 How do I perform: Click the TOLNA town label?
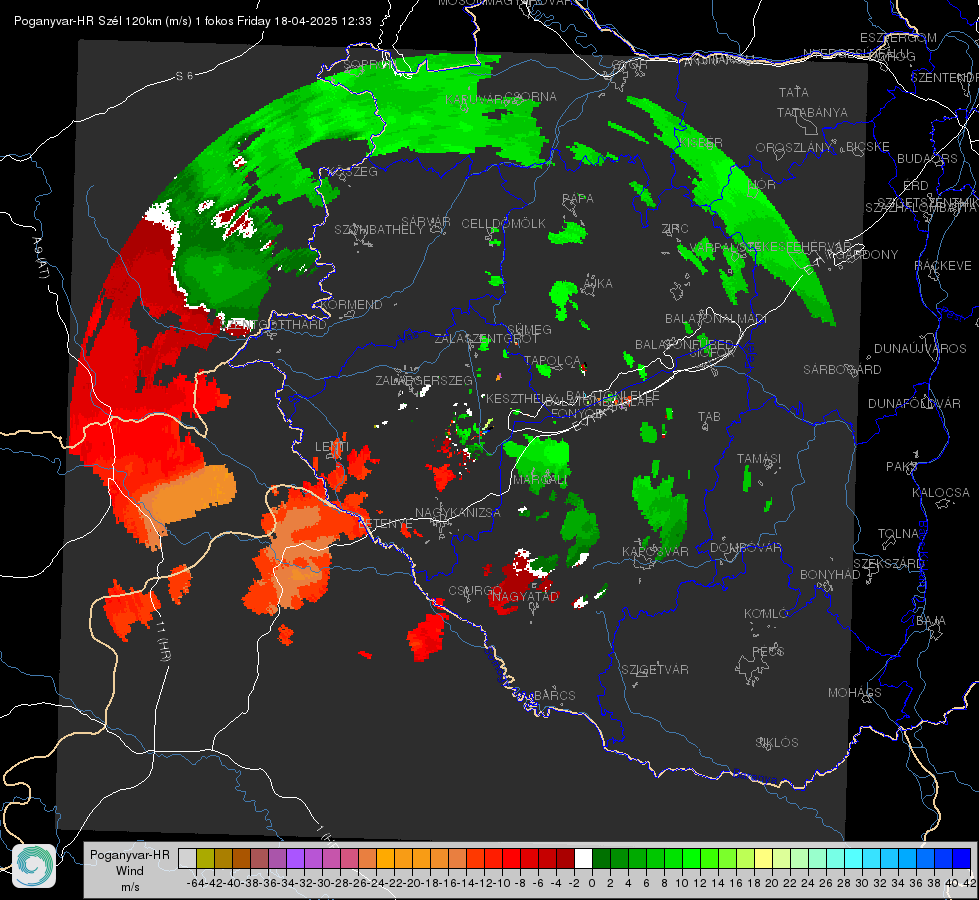click(898, 534)
